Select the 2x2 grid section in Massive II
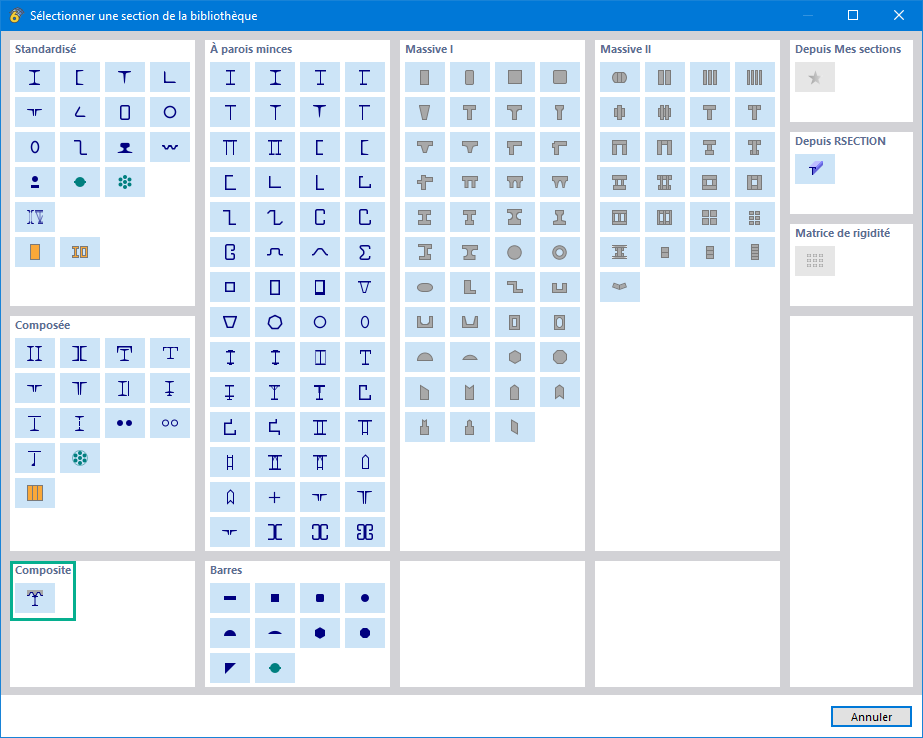This screenshot has width=923, height=738. click(709, 217)
